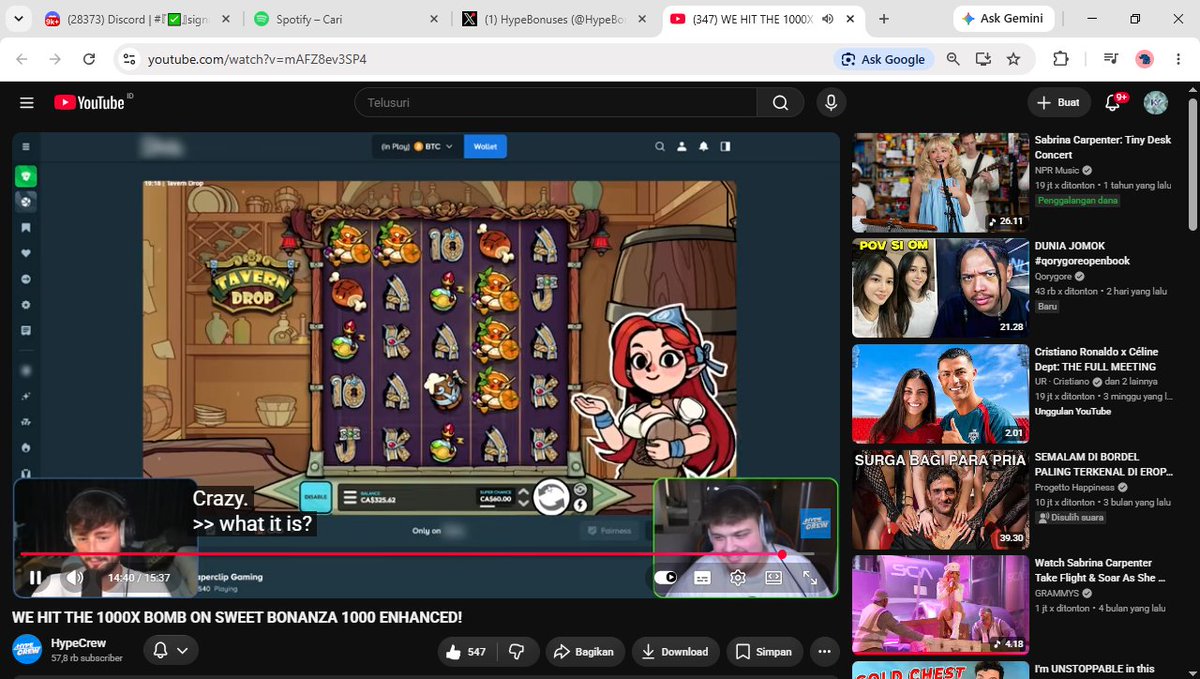Open the media control playlist icon

click(1110, 59)
